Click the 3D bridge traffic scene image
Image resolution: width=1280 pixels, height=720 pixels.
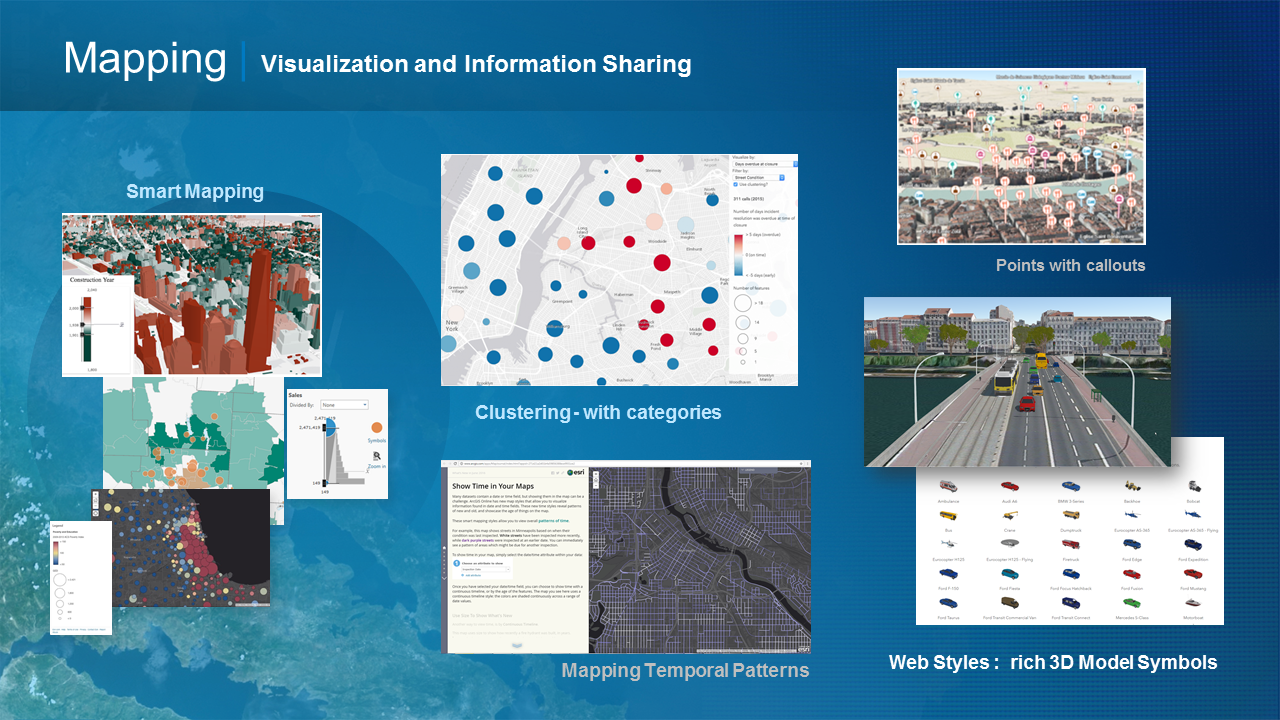coord(1017,382)
